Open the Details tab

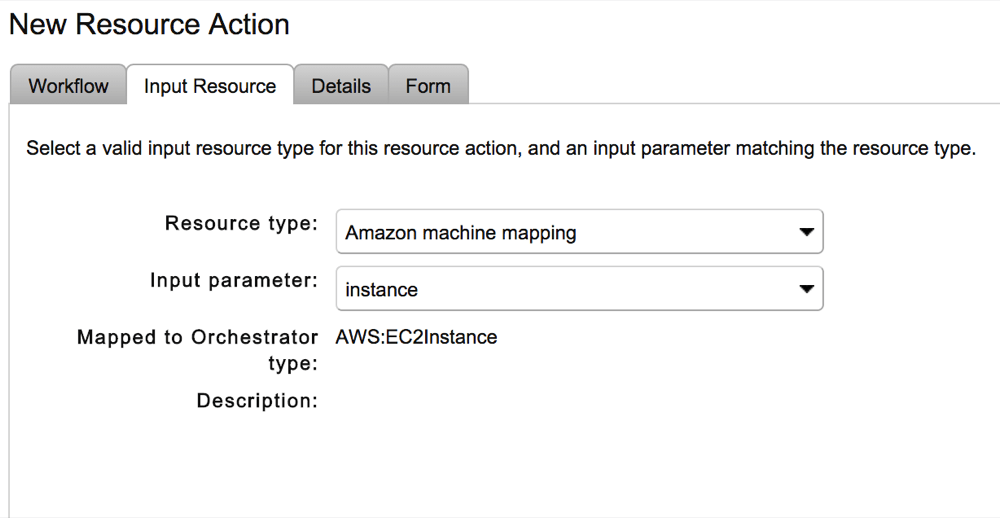pyautogui.click(x=341, y=86)
